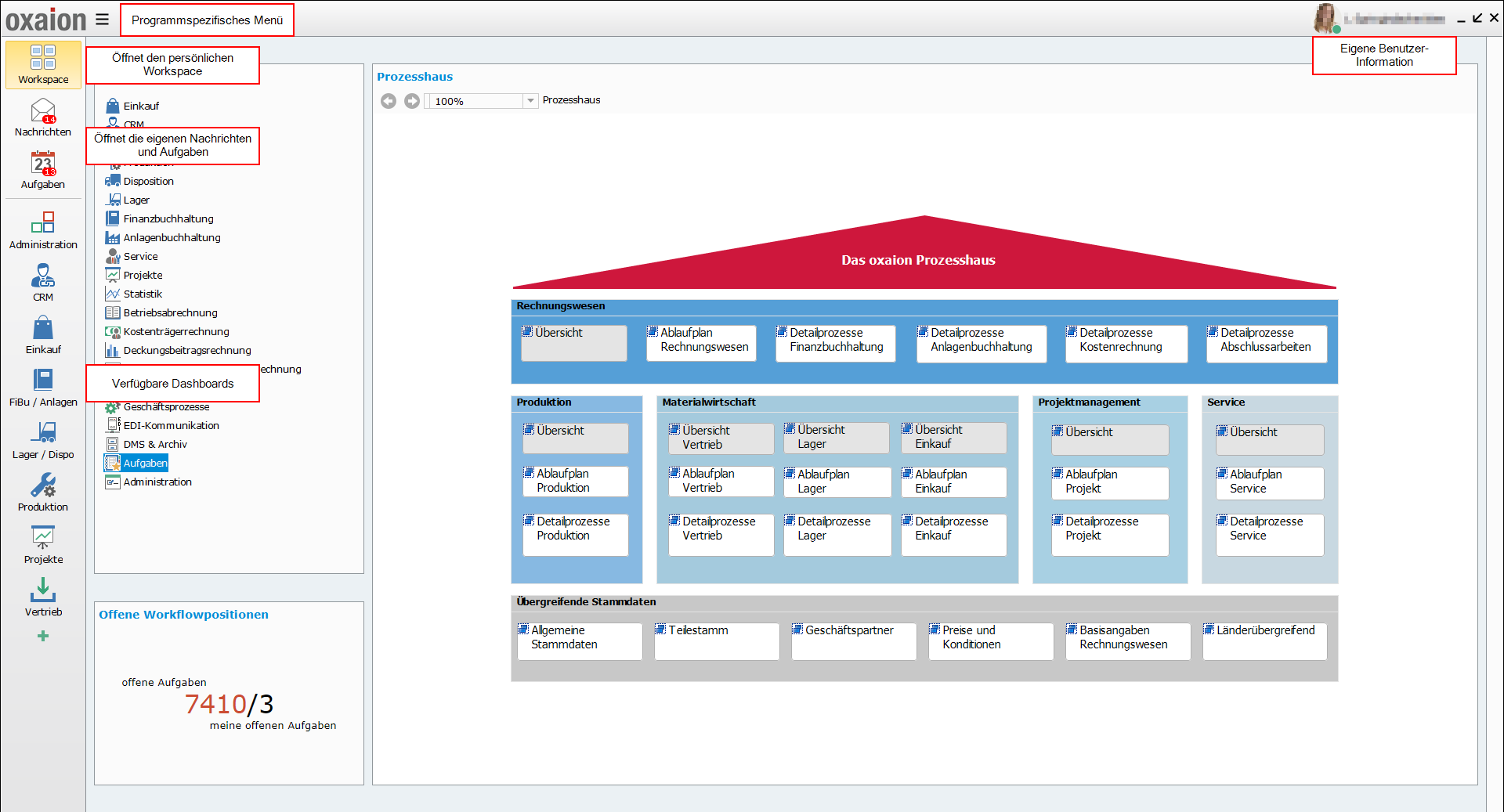The image size is (1504, 812).
Task: Select Statistik in the dashboard list
Action: click(134, 294)
